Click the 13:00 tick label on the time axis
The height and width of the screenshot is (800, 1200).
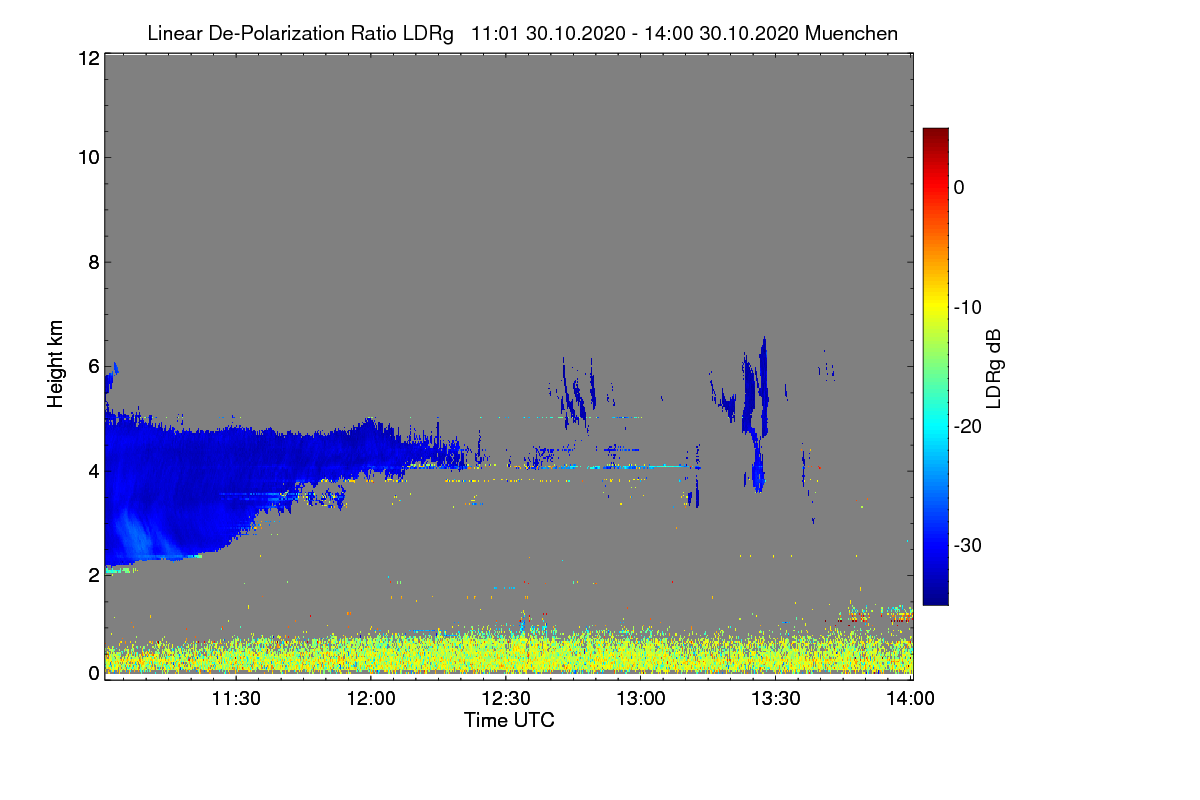641,699
